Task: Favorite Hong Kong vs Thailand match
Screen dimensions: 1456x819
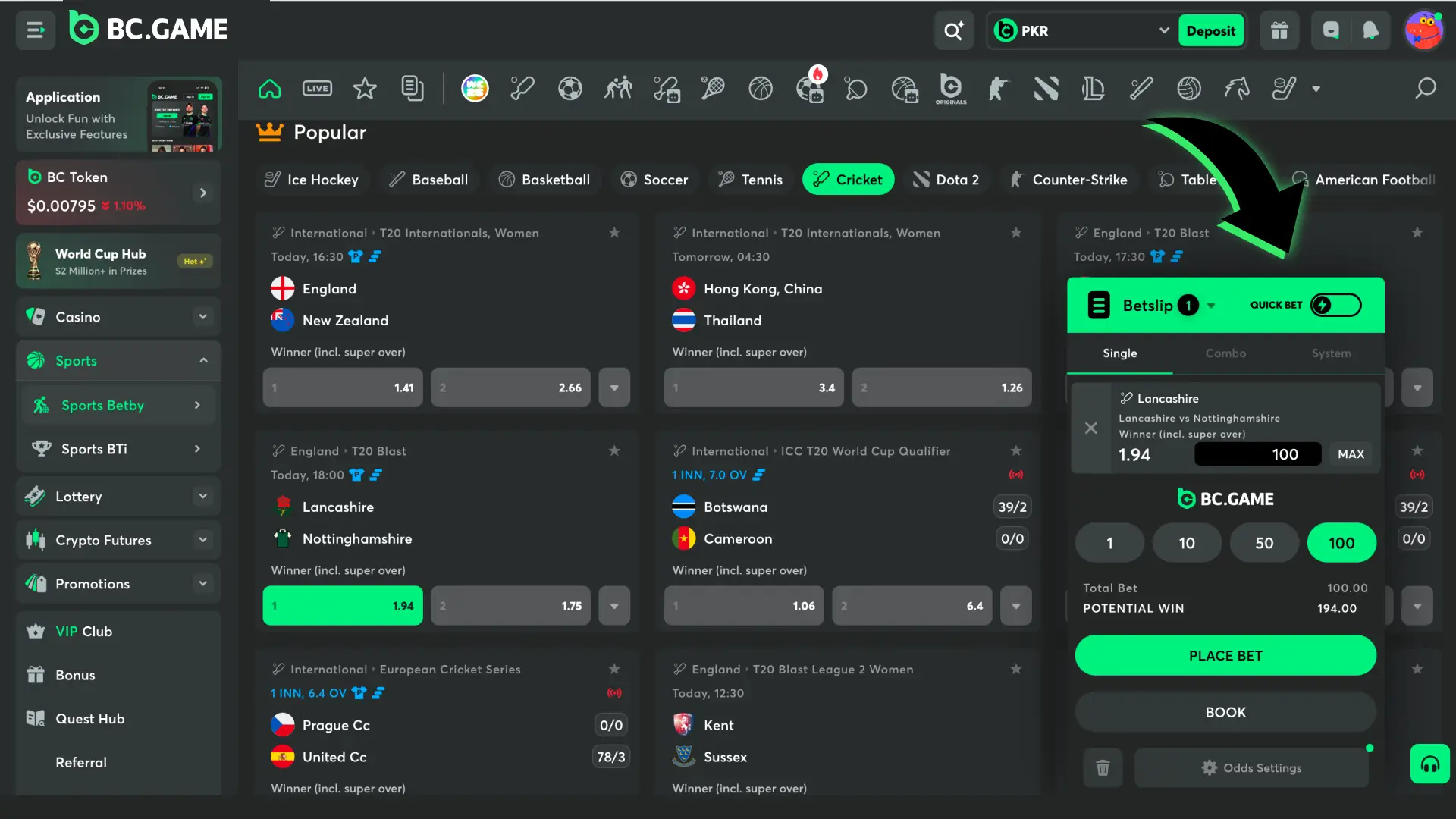Action: pos(1016,233)
